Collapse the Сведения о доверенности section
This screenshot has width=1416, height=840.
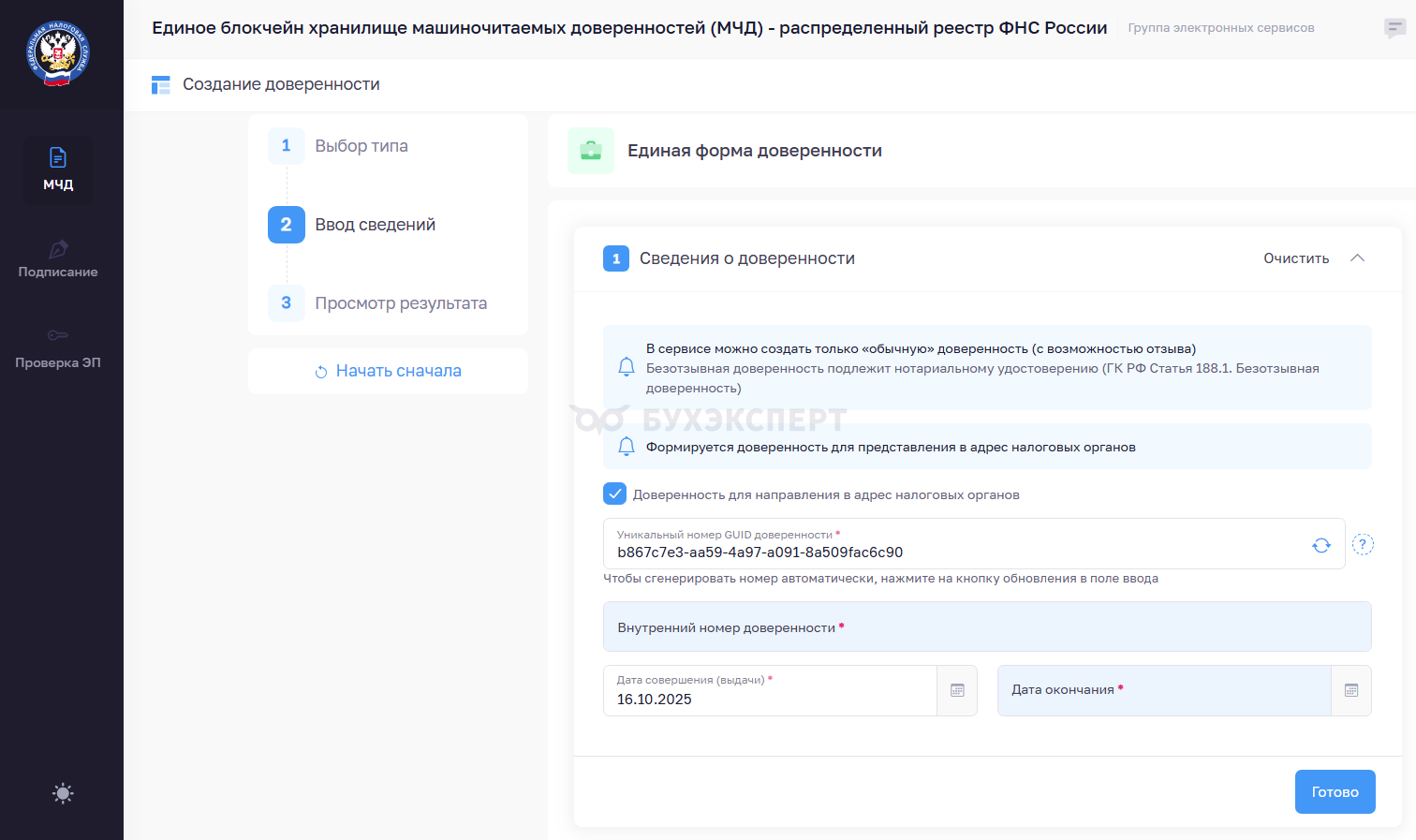click(x=1357, y=258)
